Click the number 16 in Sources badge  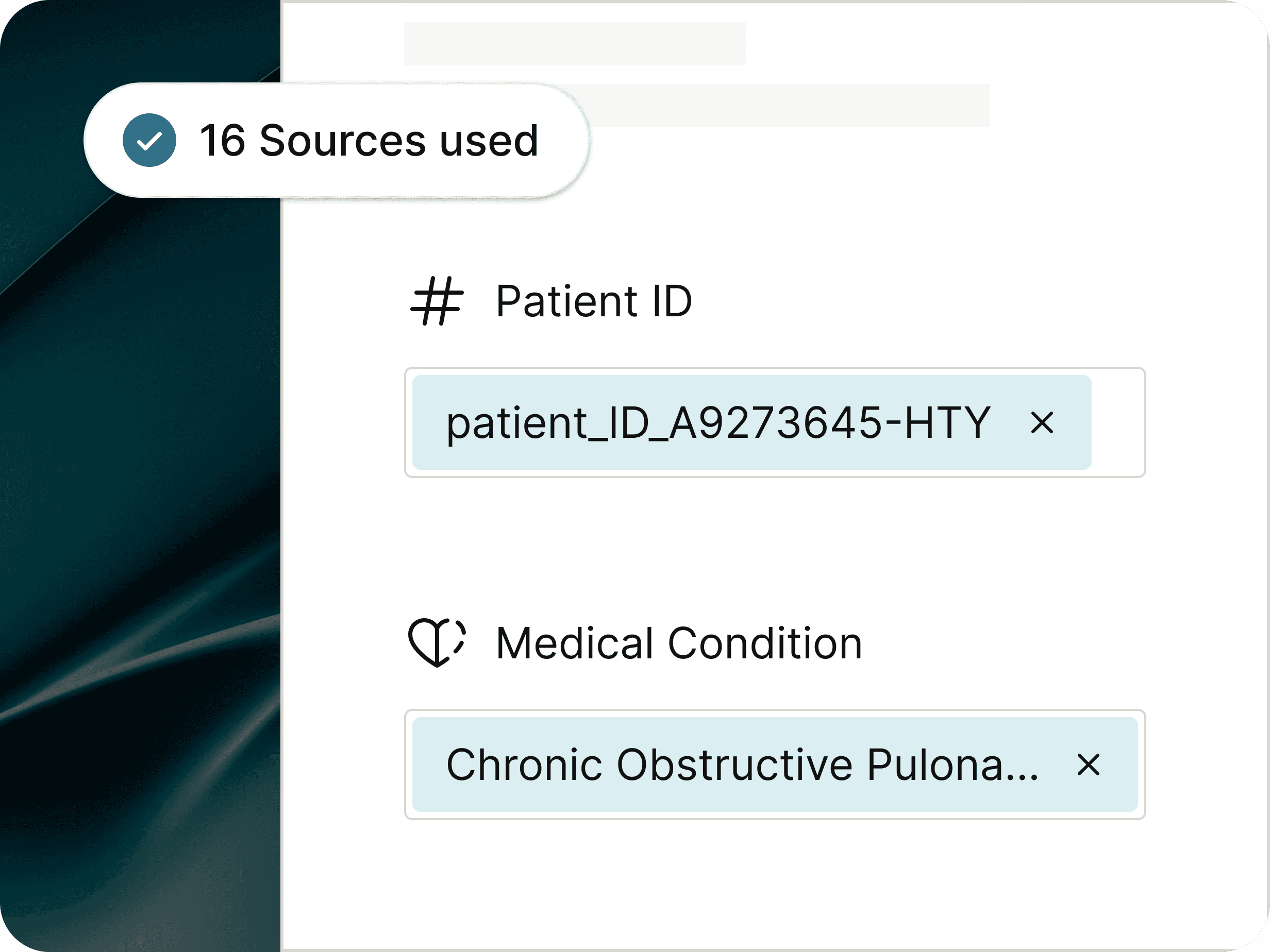222,141
